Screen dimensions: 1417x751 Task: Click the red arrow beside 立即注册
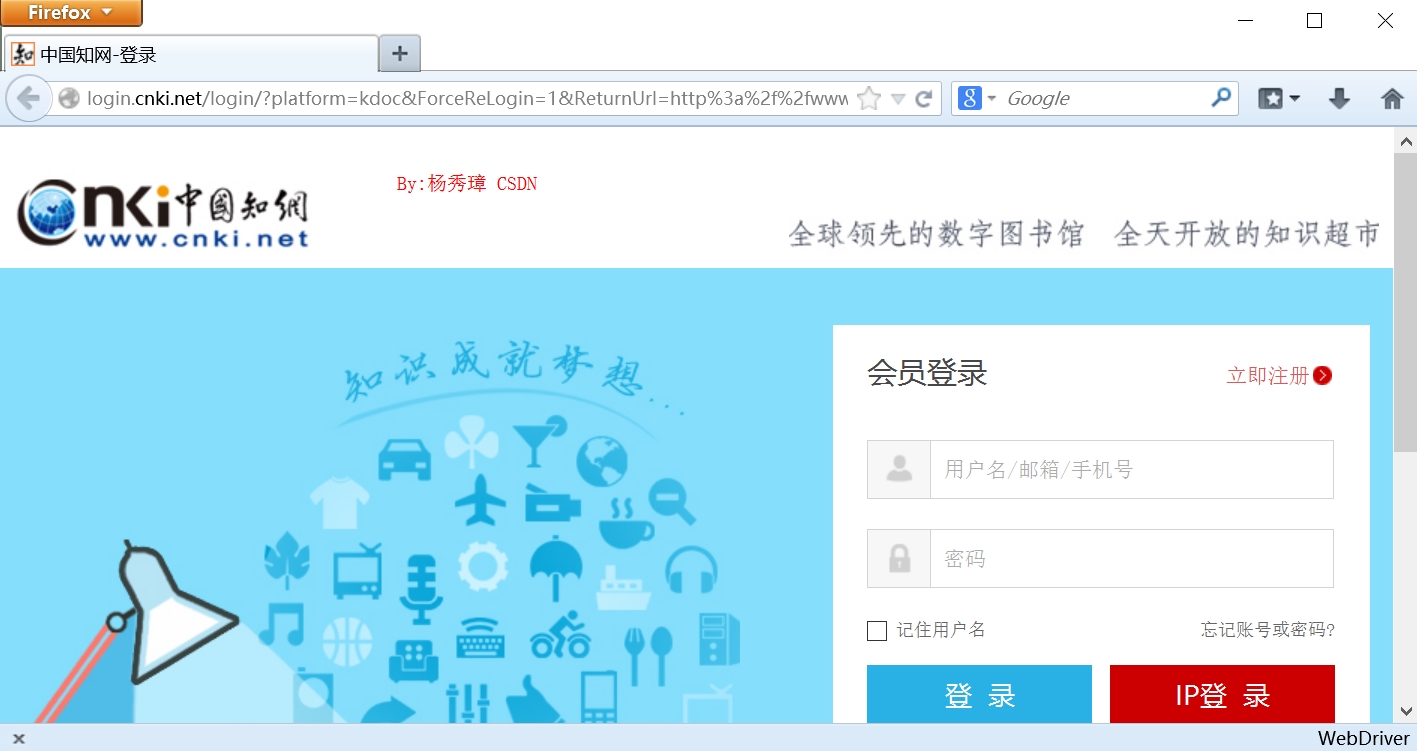1323,376
